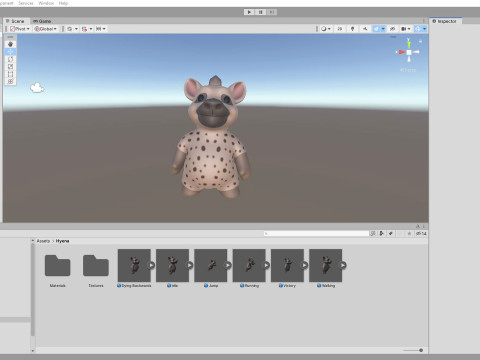Toggle perspective mode via Persp label

[408, 70]
